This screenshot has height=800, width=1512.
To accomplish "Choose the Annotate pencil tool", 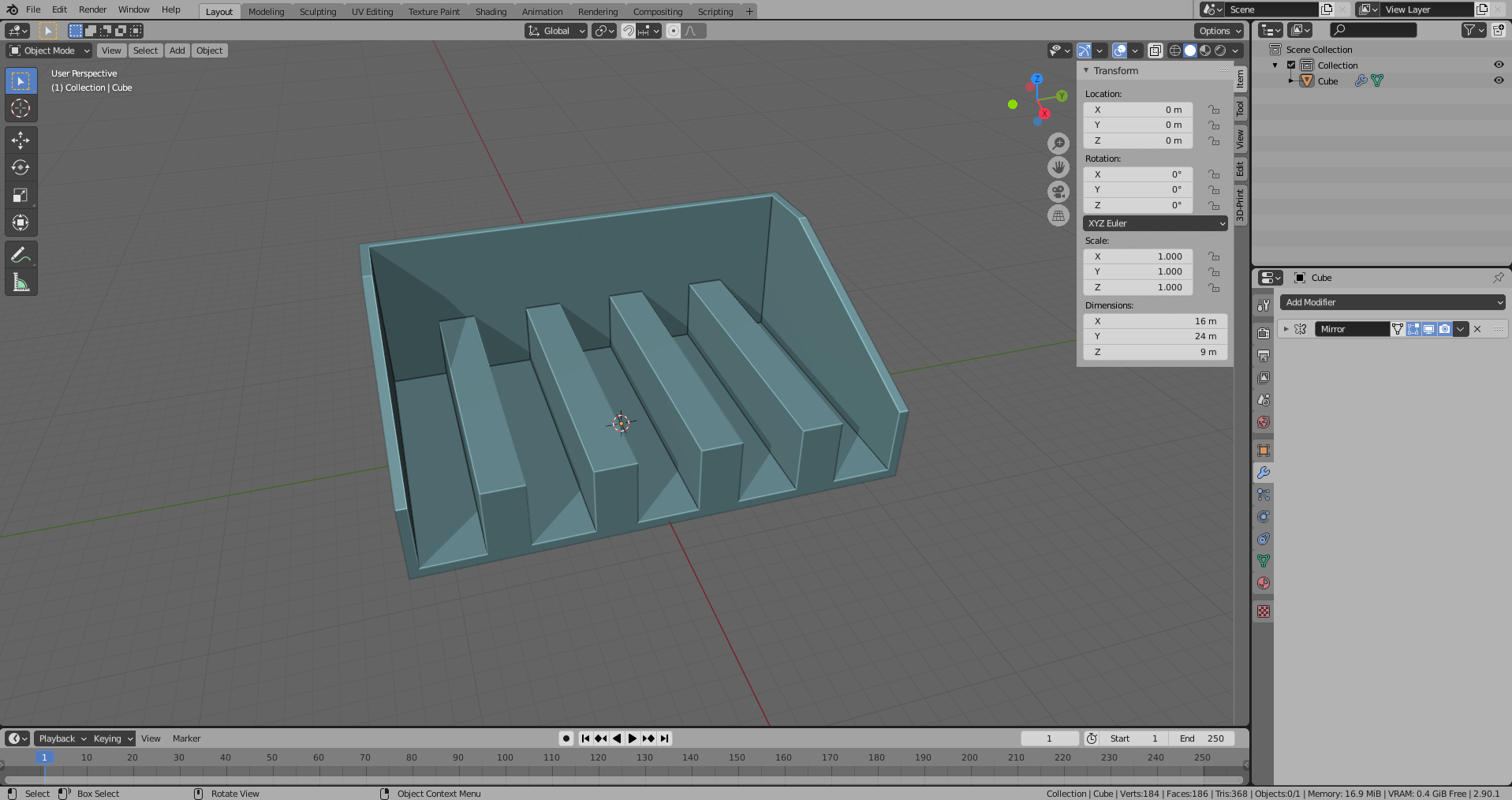I will (x=21, y=255).
